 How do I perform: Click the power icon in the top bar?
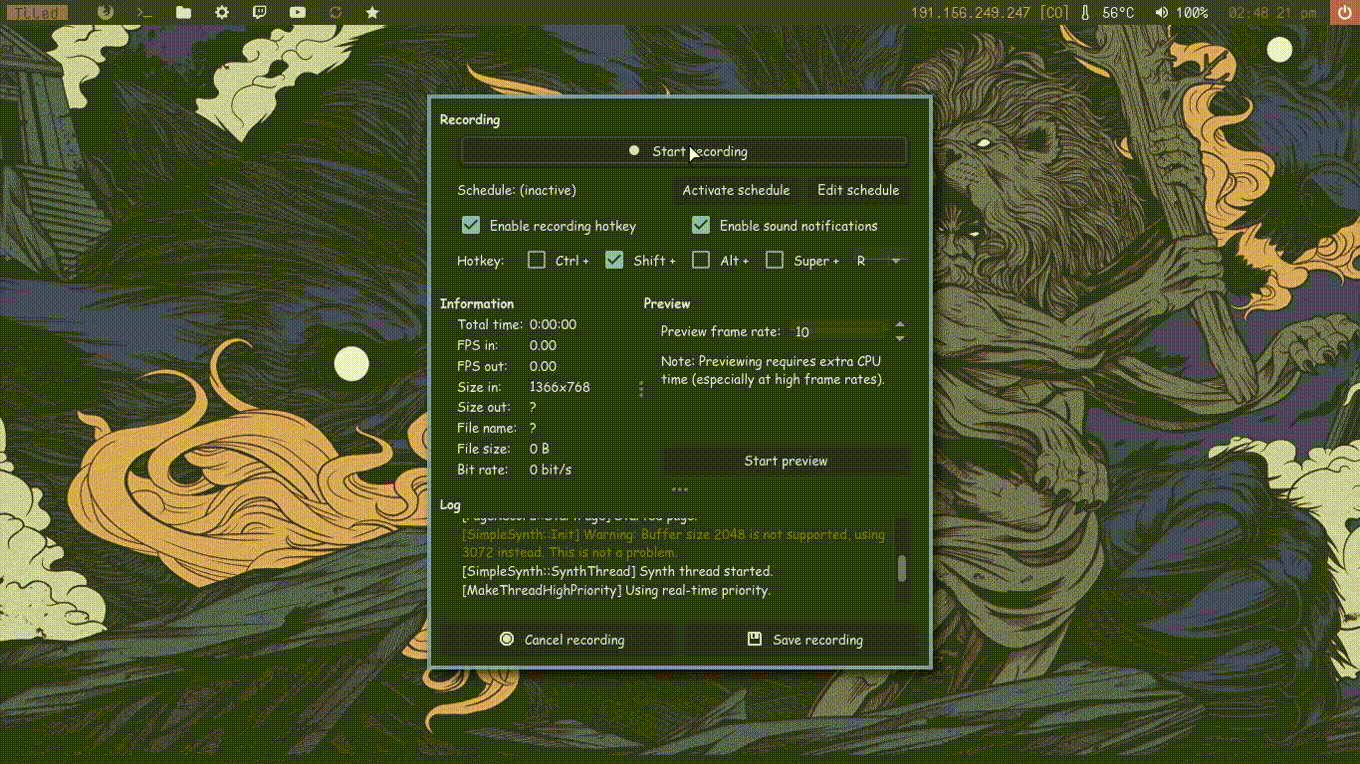click(x=1345, y=13)
